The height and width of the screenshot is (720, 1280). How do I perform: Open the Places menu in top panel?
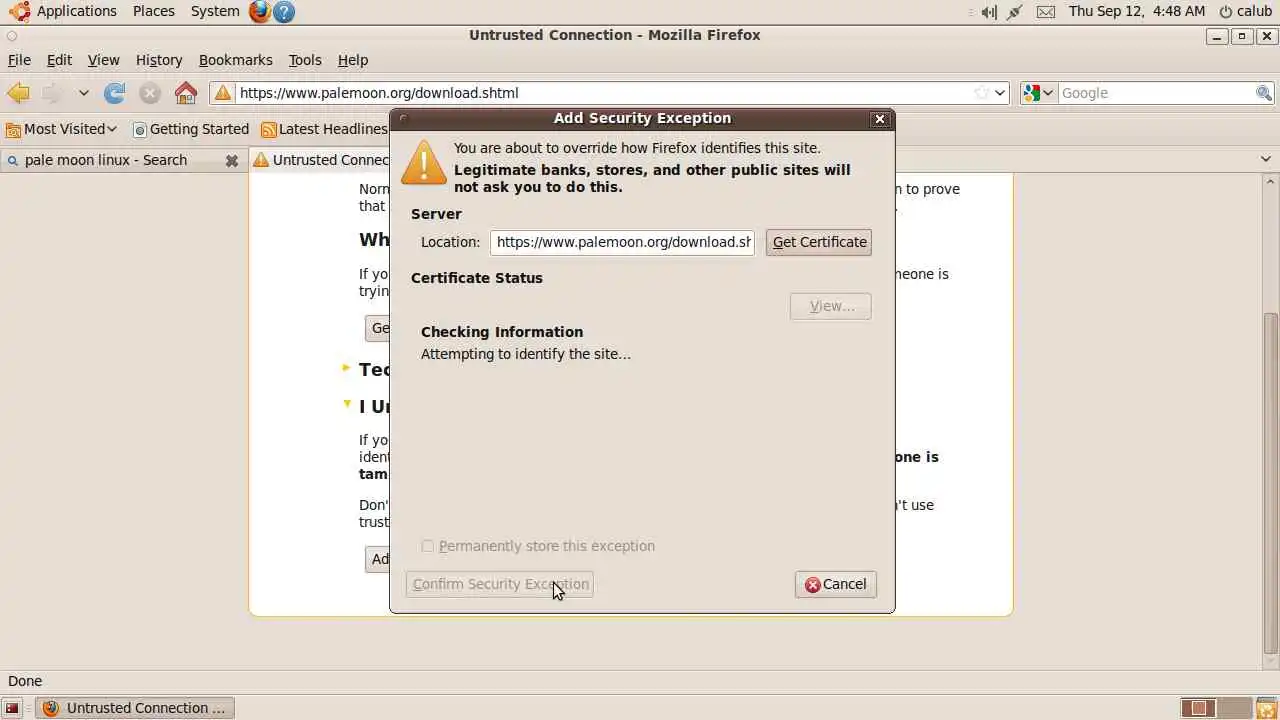coord(154,11)
